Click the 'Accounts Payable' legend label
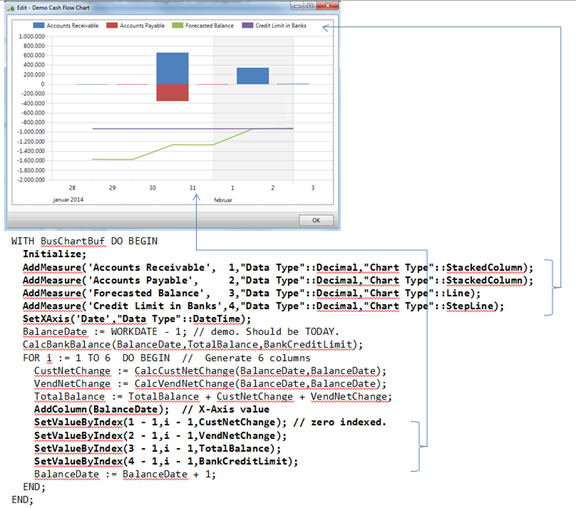Image resolution: width=576 pixels, height=508 pixels. (x=142, y=26)
